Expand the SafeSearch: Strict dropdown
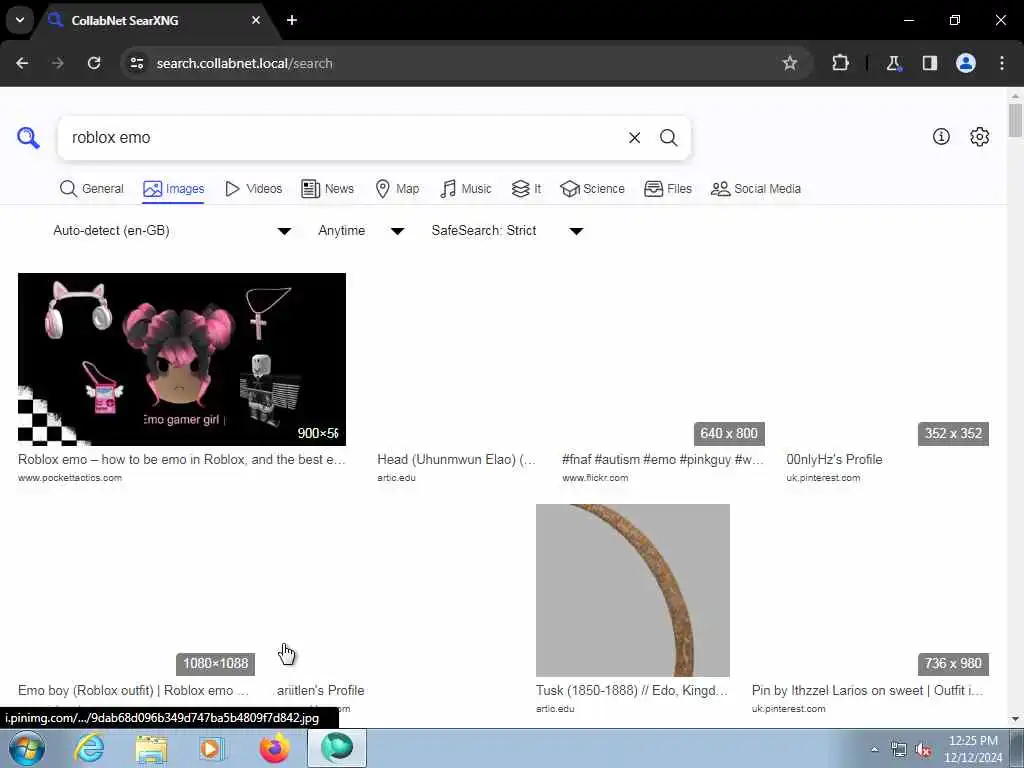This screenshot has width=1024, height=768. (507, 231)
